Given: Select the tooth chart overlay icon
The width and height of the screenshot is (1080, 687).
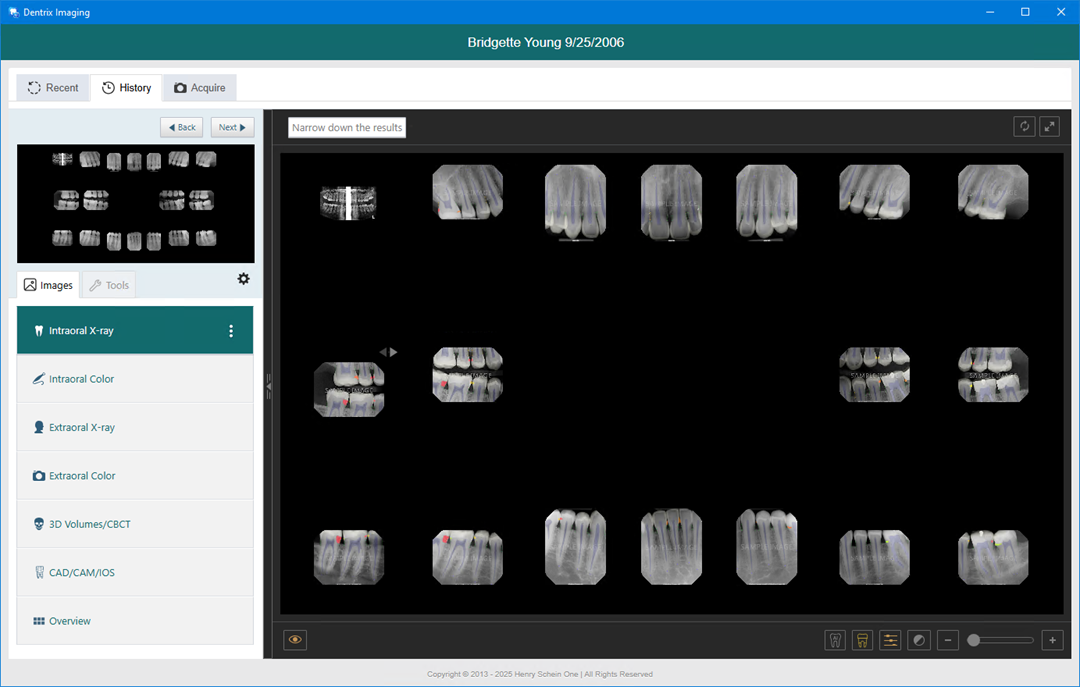Looking at the screenshot, I should click(x=835, y=640).
